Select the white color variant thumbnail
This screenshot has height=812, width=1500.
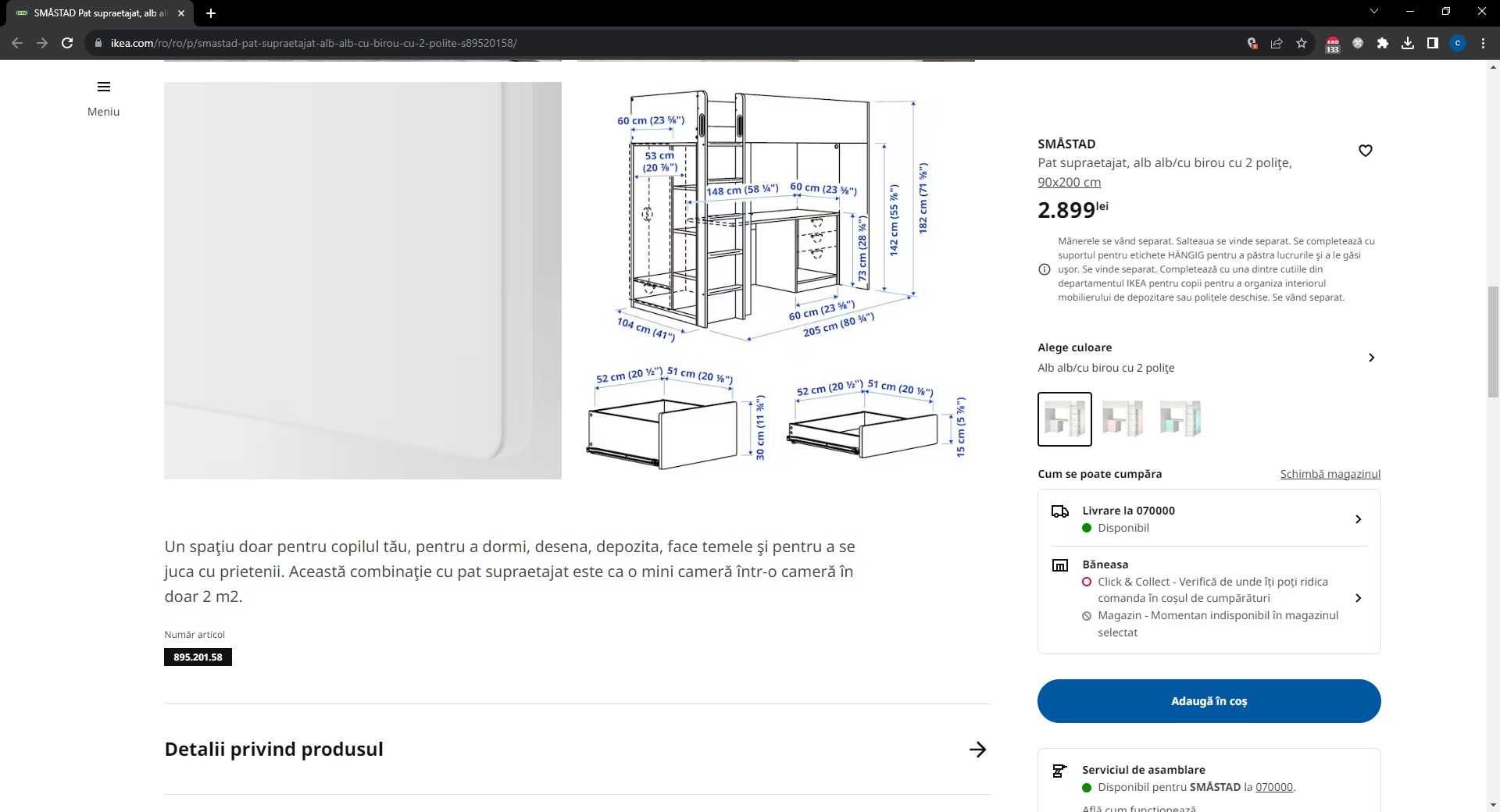pyautogui.click(x=1064, y=419)
